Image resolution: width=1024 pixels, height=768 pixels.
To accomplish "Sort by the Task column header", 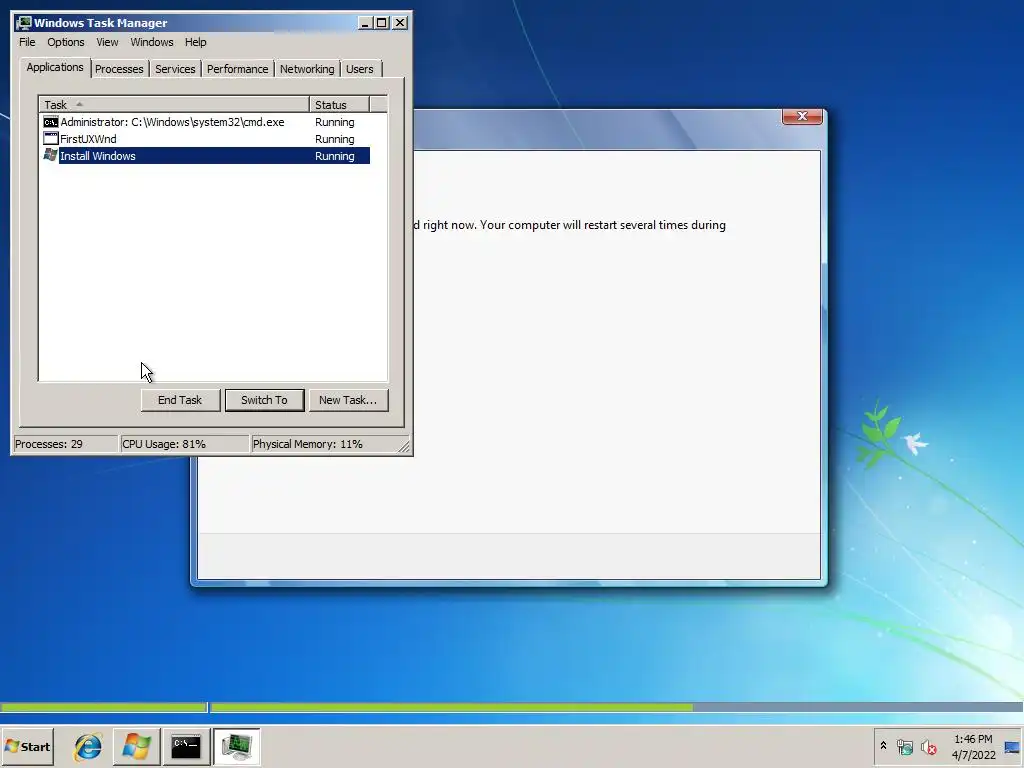I will [174, 104].
